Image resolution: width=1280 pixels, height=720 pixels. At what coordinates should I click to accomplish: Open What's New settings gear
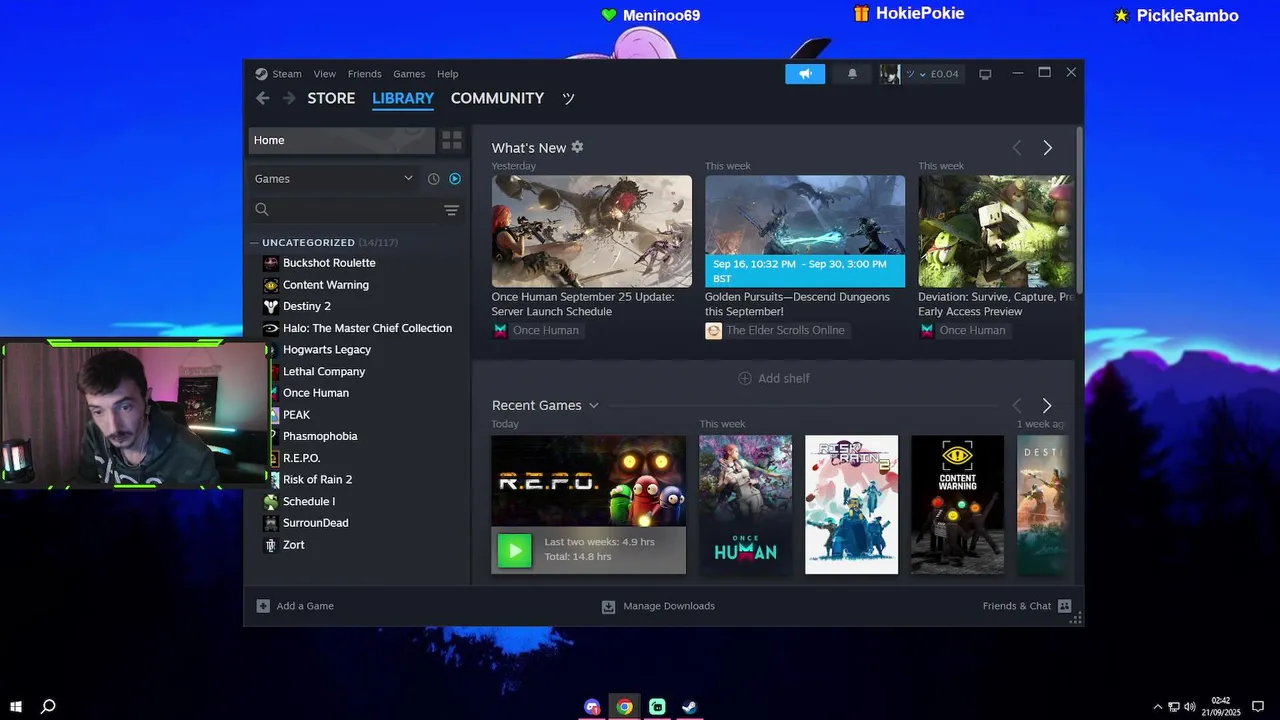click(577, 147)
